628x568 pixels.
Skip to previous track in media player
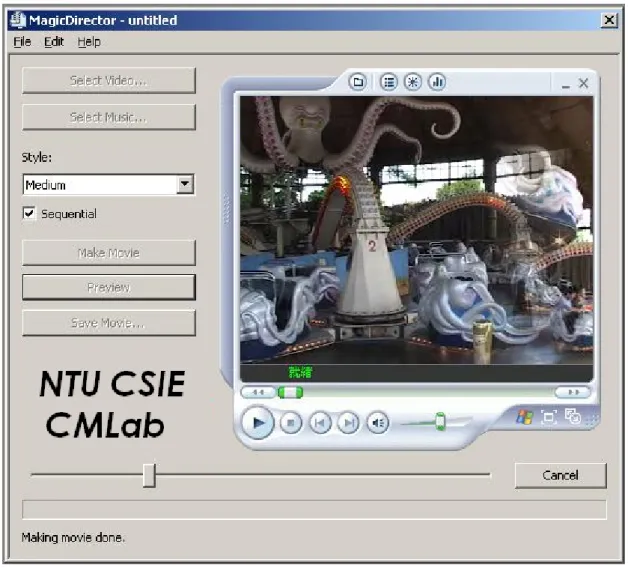(x=320, y=423)
